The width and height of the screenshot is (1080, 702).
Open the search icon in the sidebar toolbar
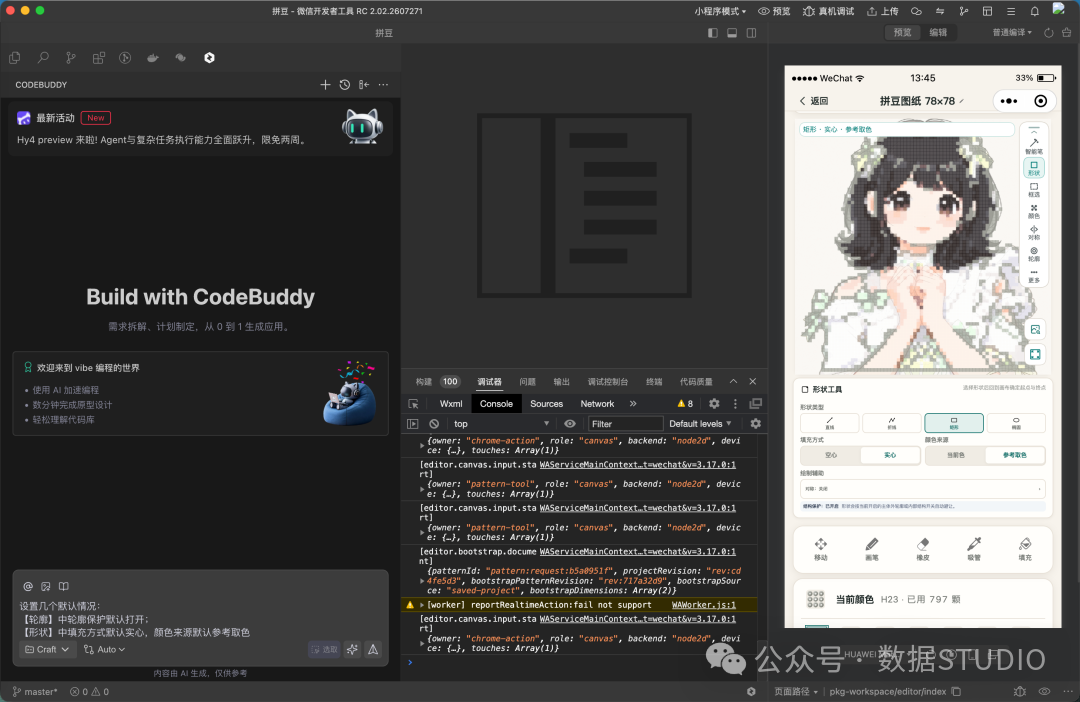[x=43, y=58]
